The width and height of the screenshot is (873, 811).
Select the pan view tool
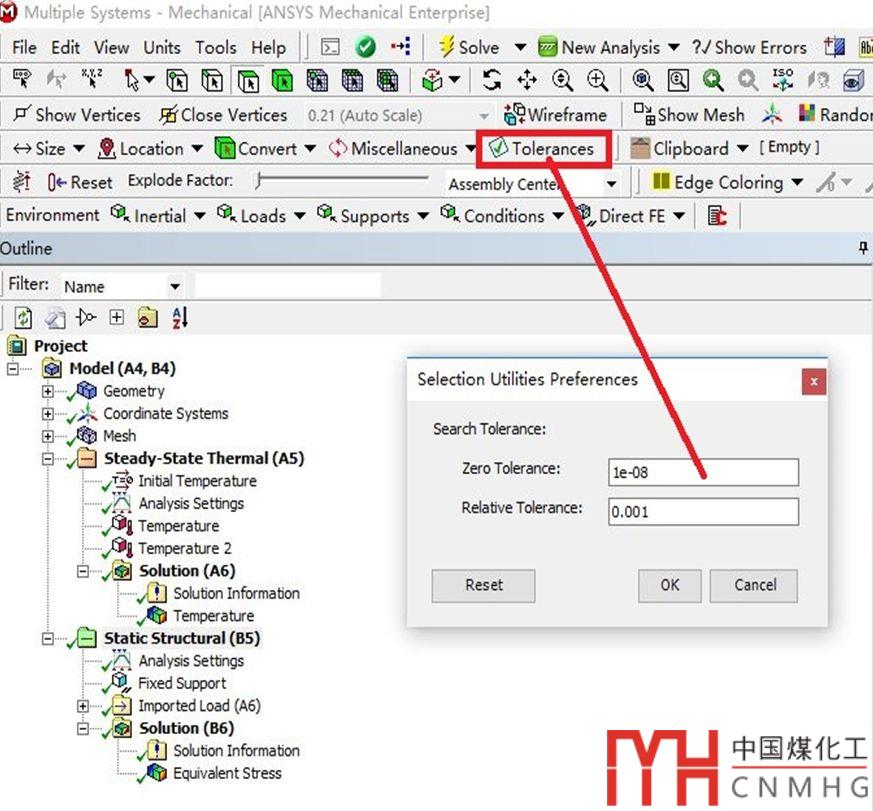tap(526, 81)
